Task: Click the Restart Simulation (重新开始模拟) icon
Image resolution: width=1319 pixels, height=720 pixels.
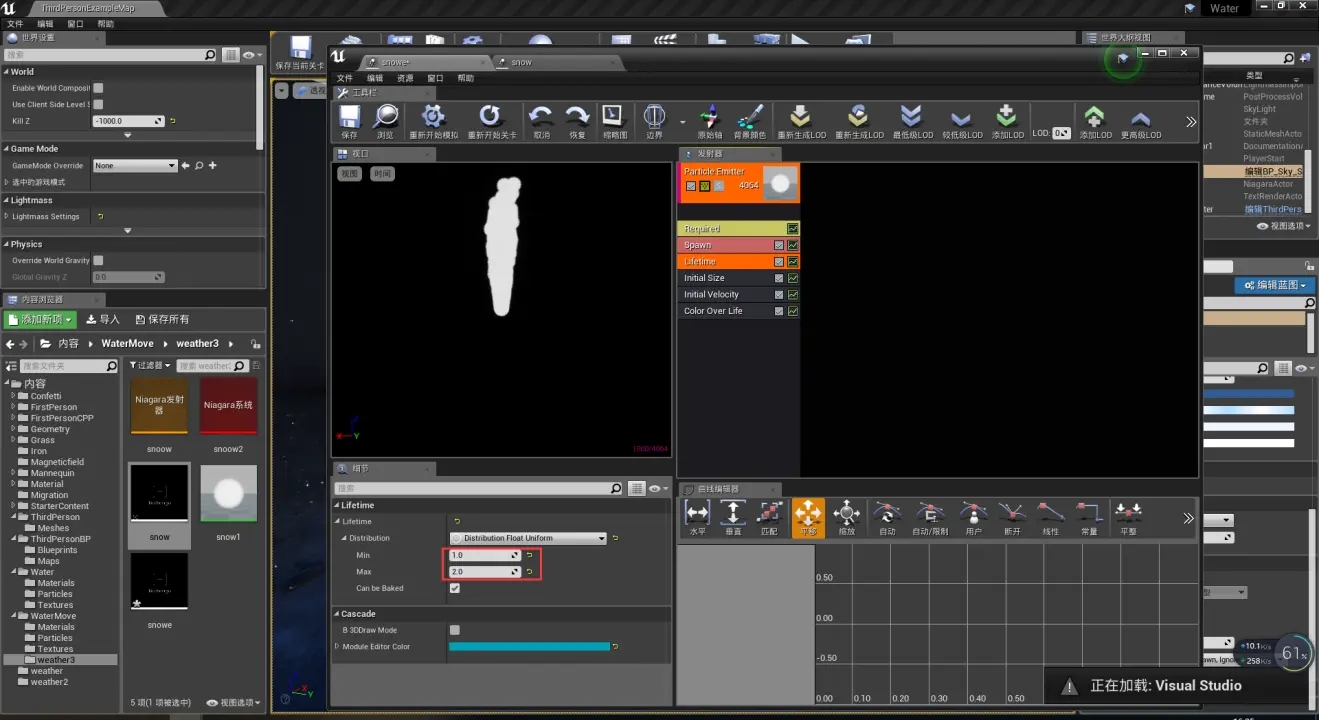Action: click(x=435, y=118)
